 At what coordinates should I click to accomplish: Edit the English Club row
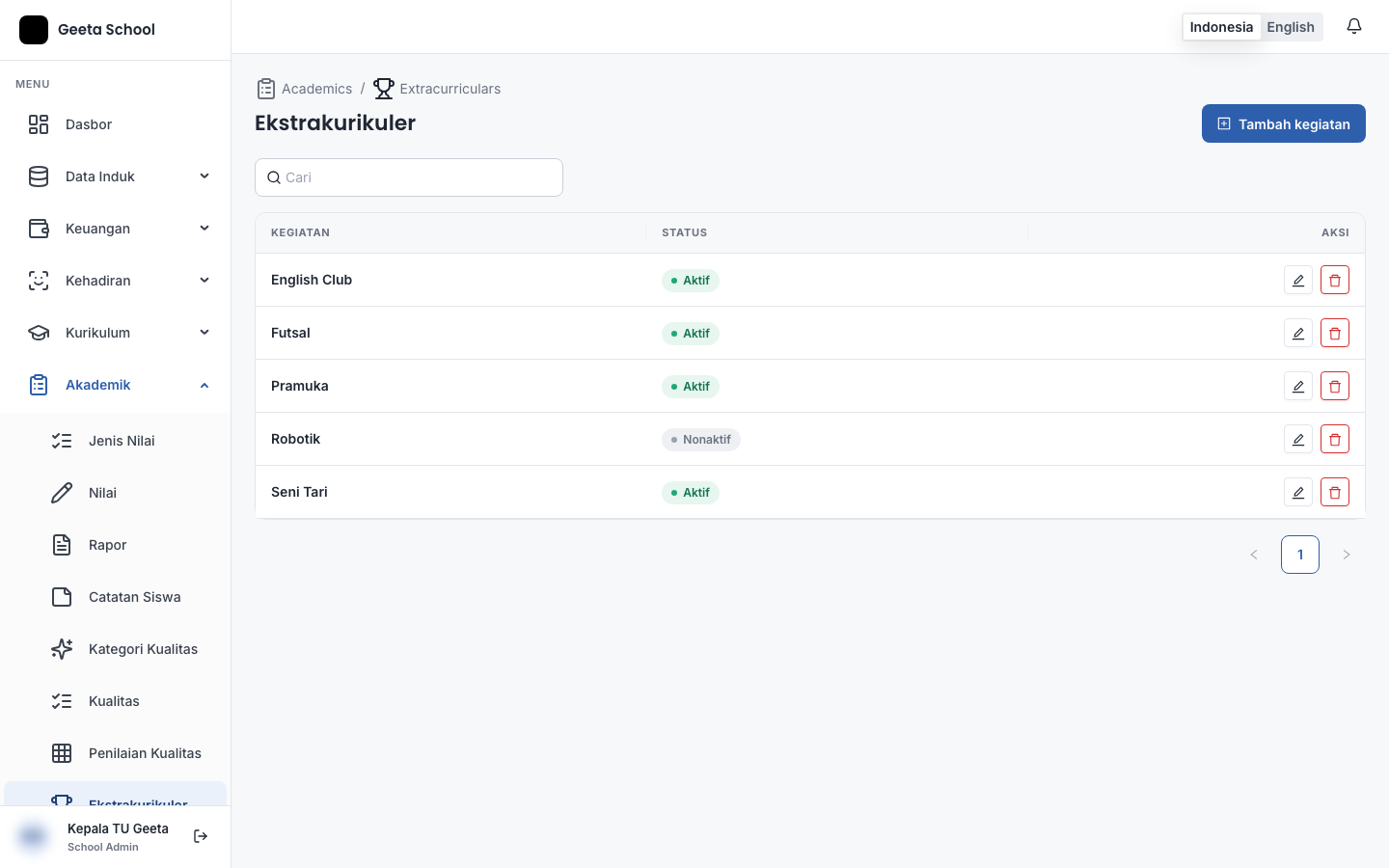tap(1298, 280)
